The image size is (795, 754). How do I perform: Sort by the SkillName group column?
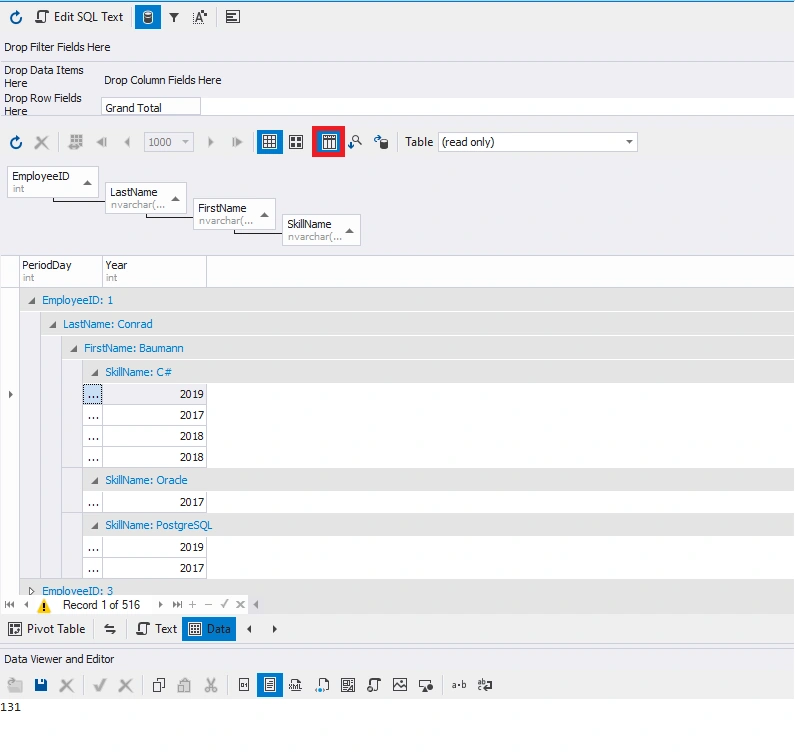321,230
